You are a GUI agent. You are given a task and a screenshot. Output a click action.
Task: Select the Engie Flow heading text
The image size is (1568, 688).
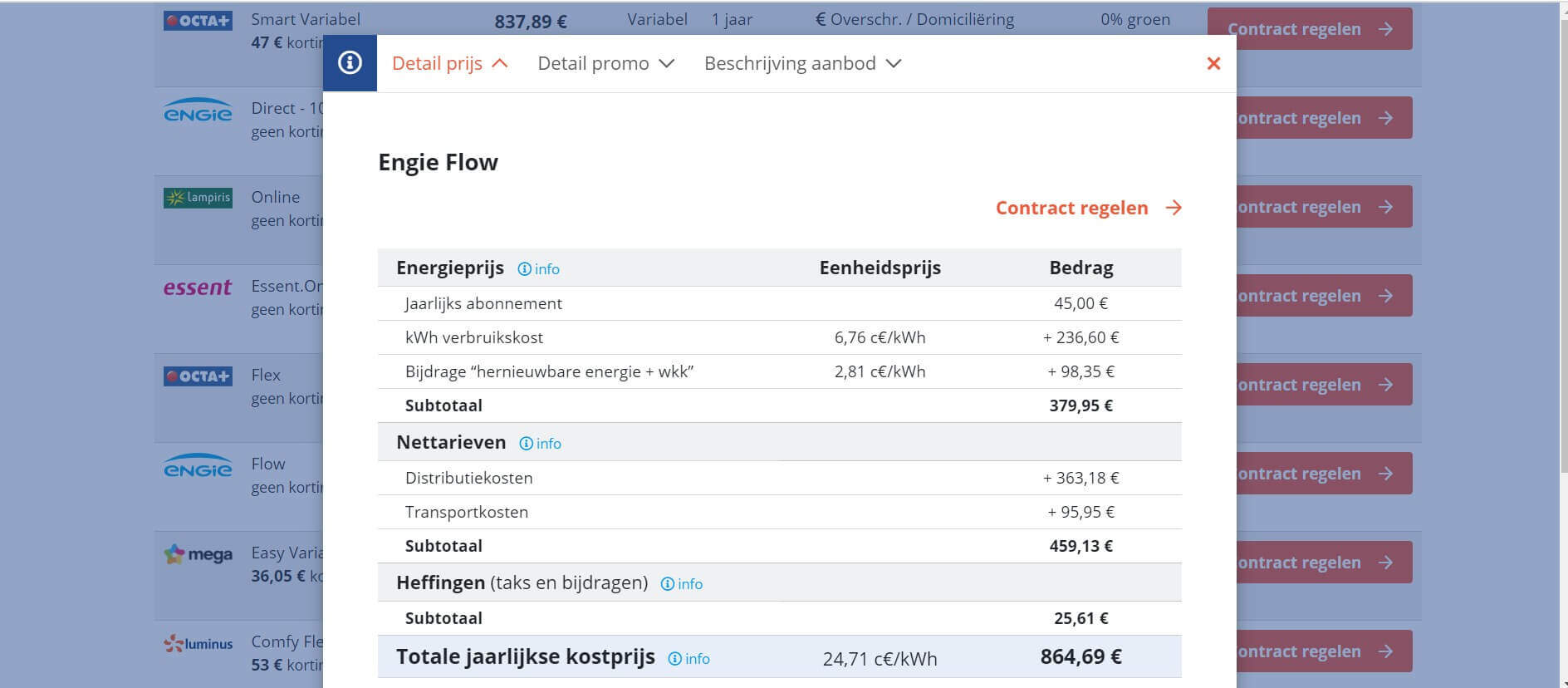click(x=438, y=162)
